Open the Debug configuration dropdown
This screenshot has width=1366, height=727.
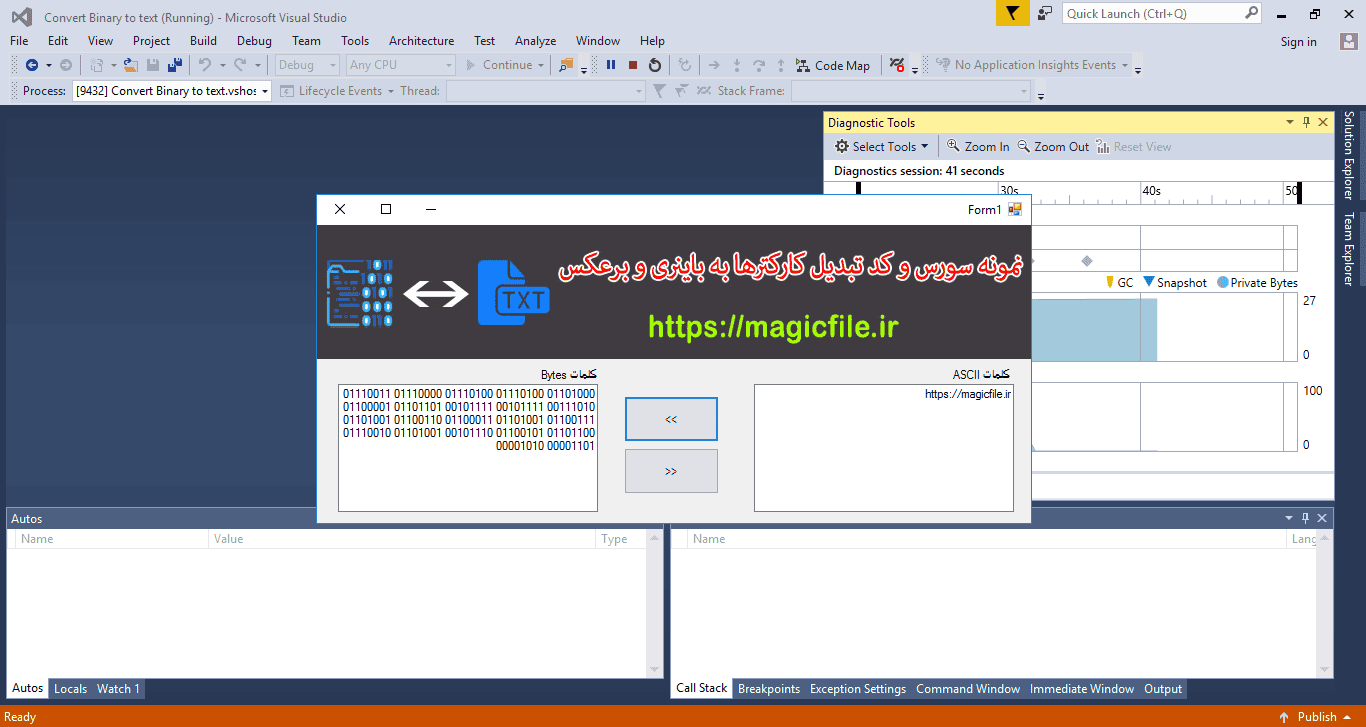coord(308,65)
